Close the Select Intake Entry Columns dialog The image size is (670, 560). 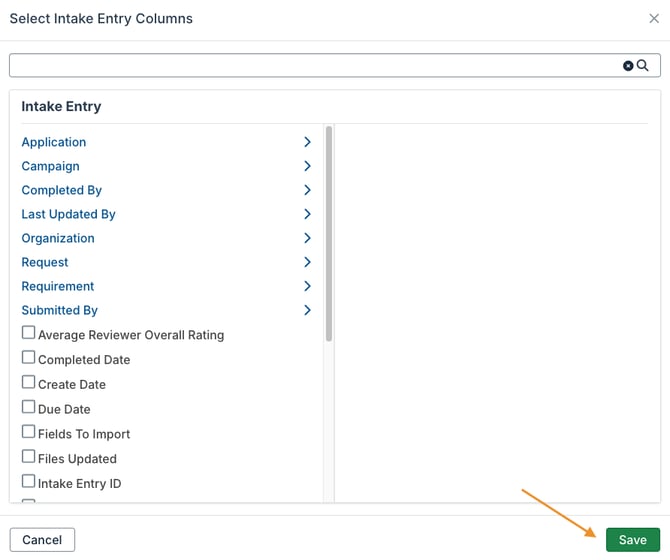pyautogui.click(x=654, y=18)
